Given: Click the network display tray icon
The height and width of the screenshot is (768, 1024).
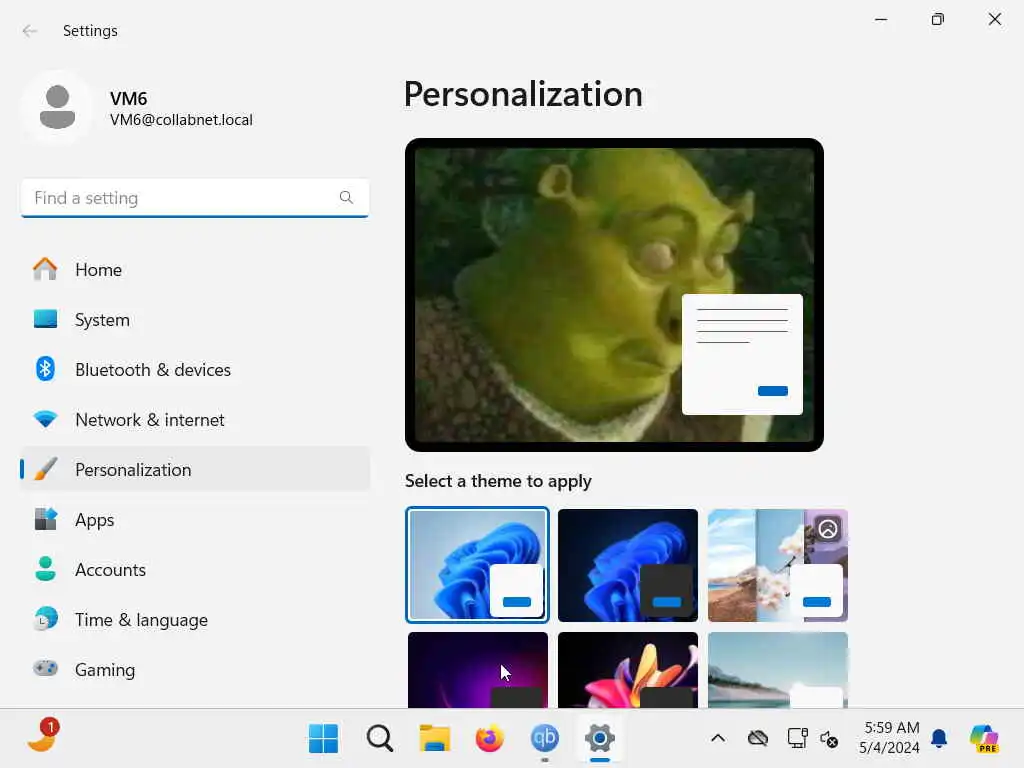Looking at the screenshot, I should [x=797, y=739].
